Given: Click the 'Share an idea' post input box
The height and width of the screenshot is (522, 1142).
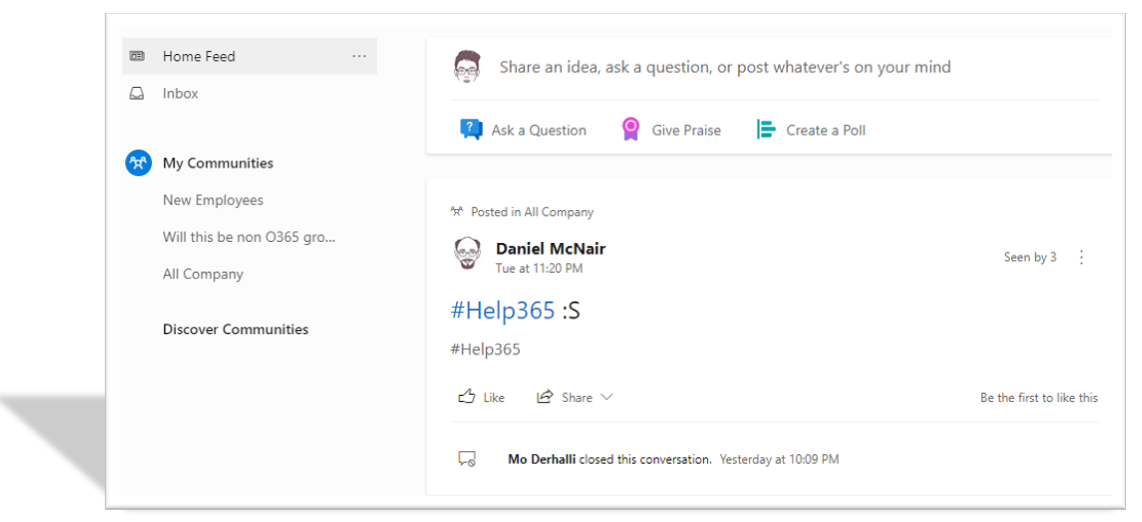Looking at the screenshot, I should point(725,67).
